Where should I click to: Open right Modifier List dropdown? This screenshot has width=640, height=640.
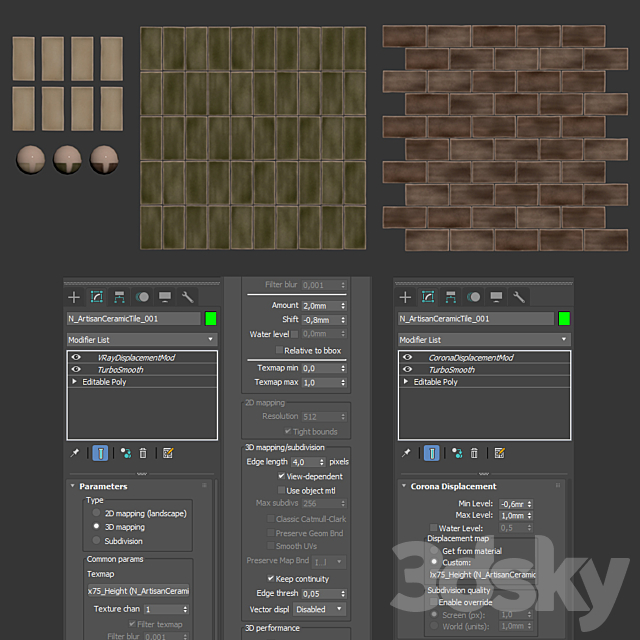tap(484, 340)
